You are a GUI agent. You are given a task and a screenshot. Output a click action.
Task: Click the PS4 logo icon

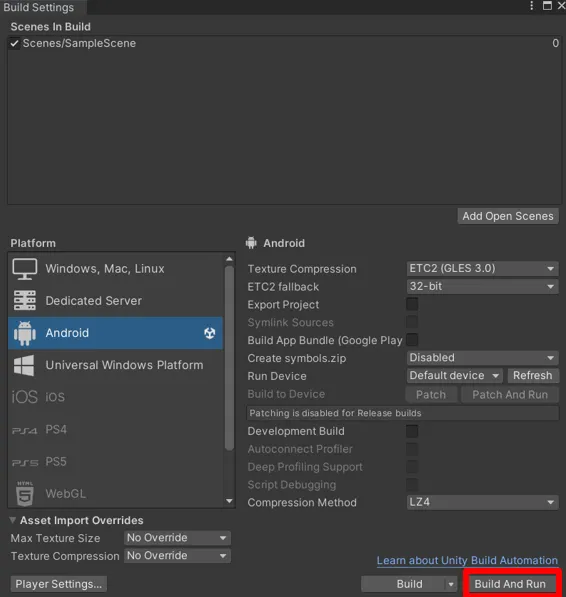(25, 431)
